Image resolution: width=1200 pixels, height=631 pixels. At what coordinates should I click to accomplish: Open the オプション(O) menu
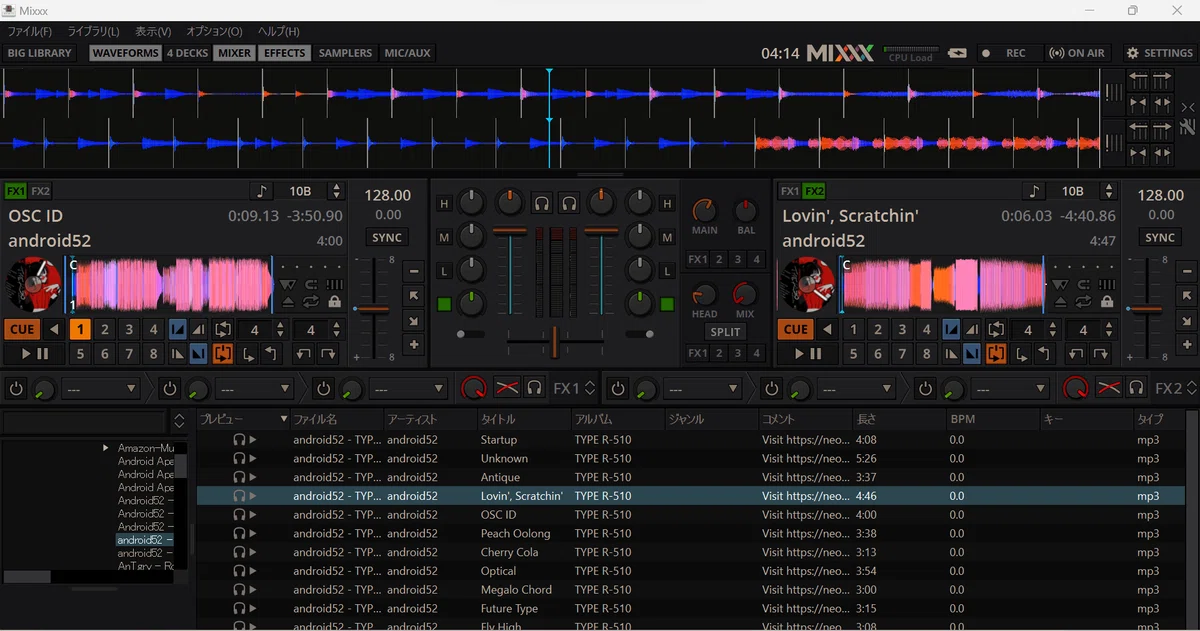pos(214,32)
